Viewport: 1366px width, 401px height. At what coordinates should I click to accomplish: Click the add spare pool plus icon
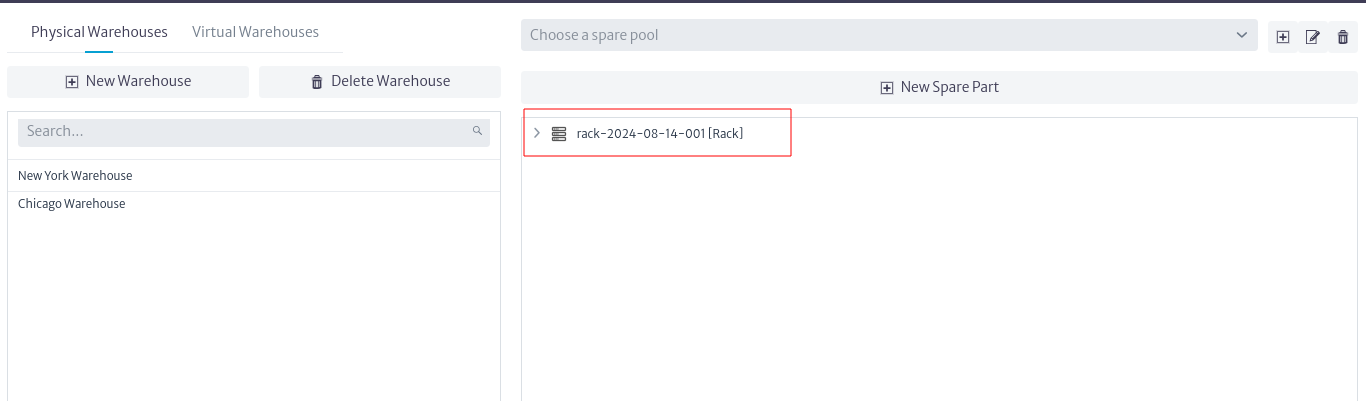point(1283,37)
